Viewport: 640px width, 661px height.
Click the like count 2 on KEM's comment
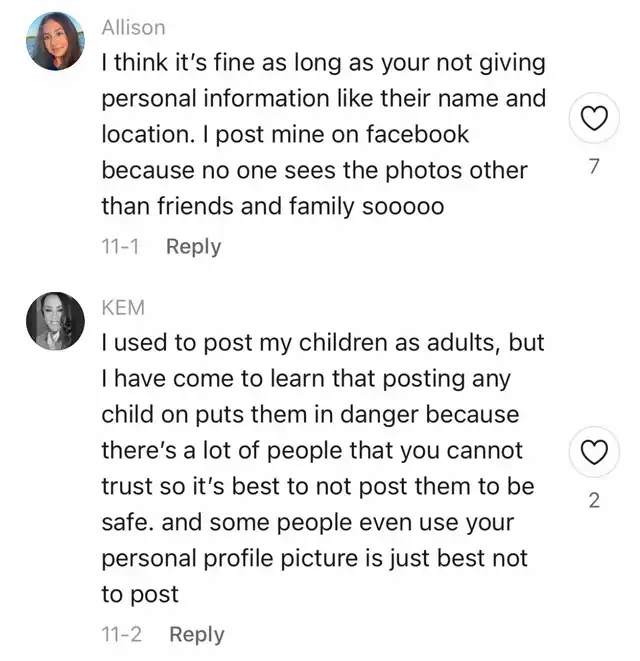tap(594, 501)
